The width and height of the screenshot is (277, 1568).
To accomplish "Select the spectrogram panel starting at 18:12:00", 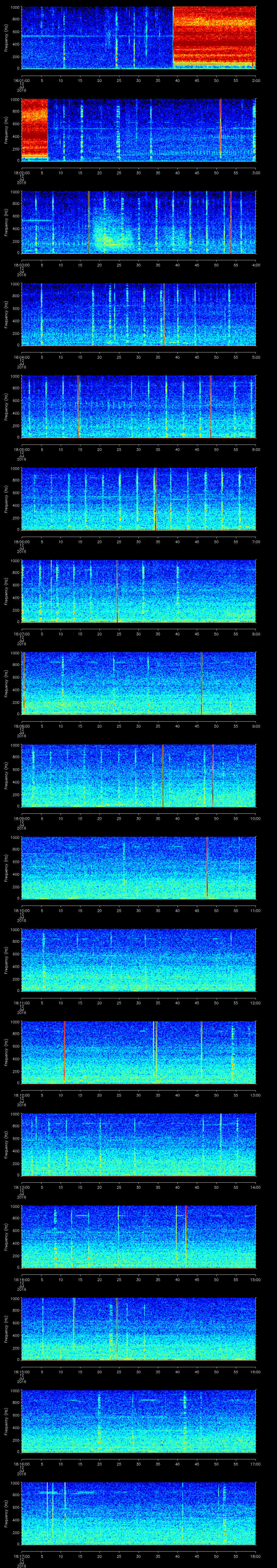I will pyautogui.click(x=139, y=1052).
